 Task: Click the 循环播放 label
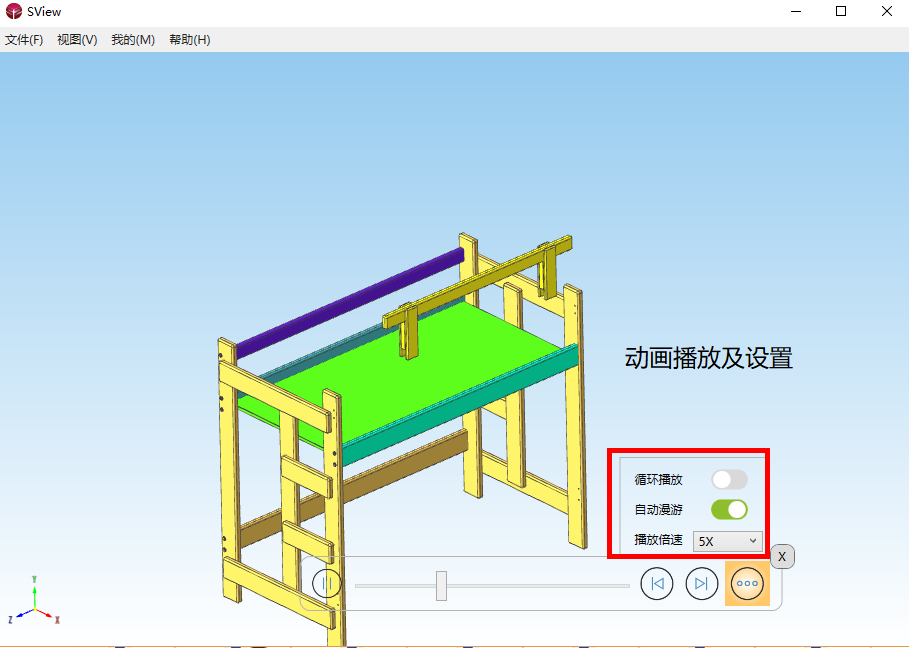click(x=659, y=480)
